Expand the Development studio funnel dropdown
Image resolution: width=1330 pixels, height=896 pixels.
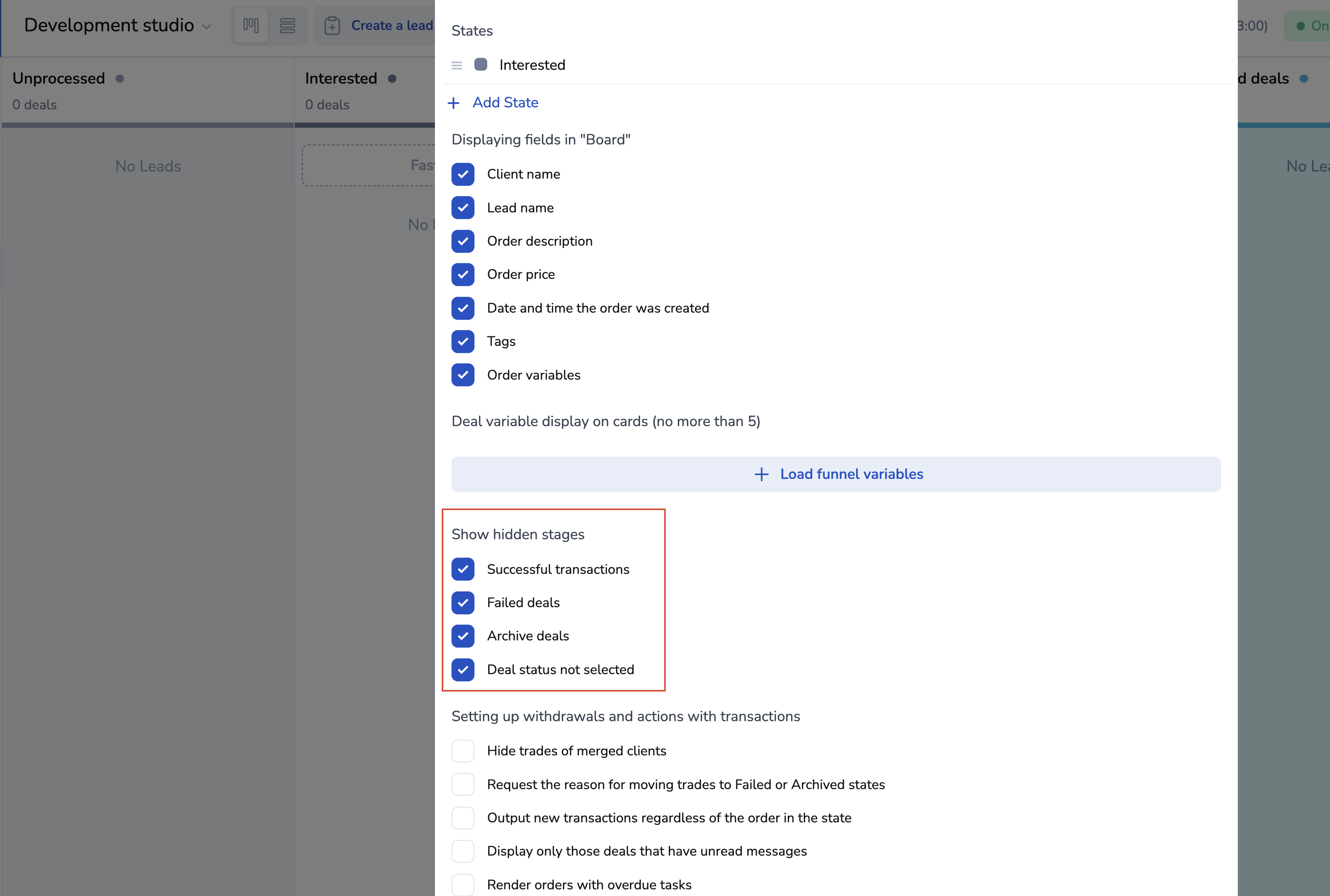click(206, 26)
